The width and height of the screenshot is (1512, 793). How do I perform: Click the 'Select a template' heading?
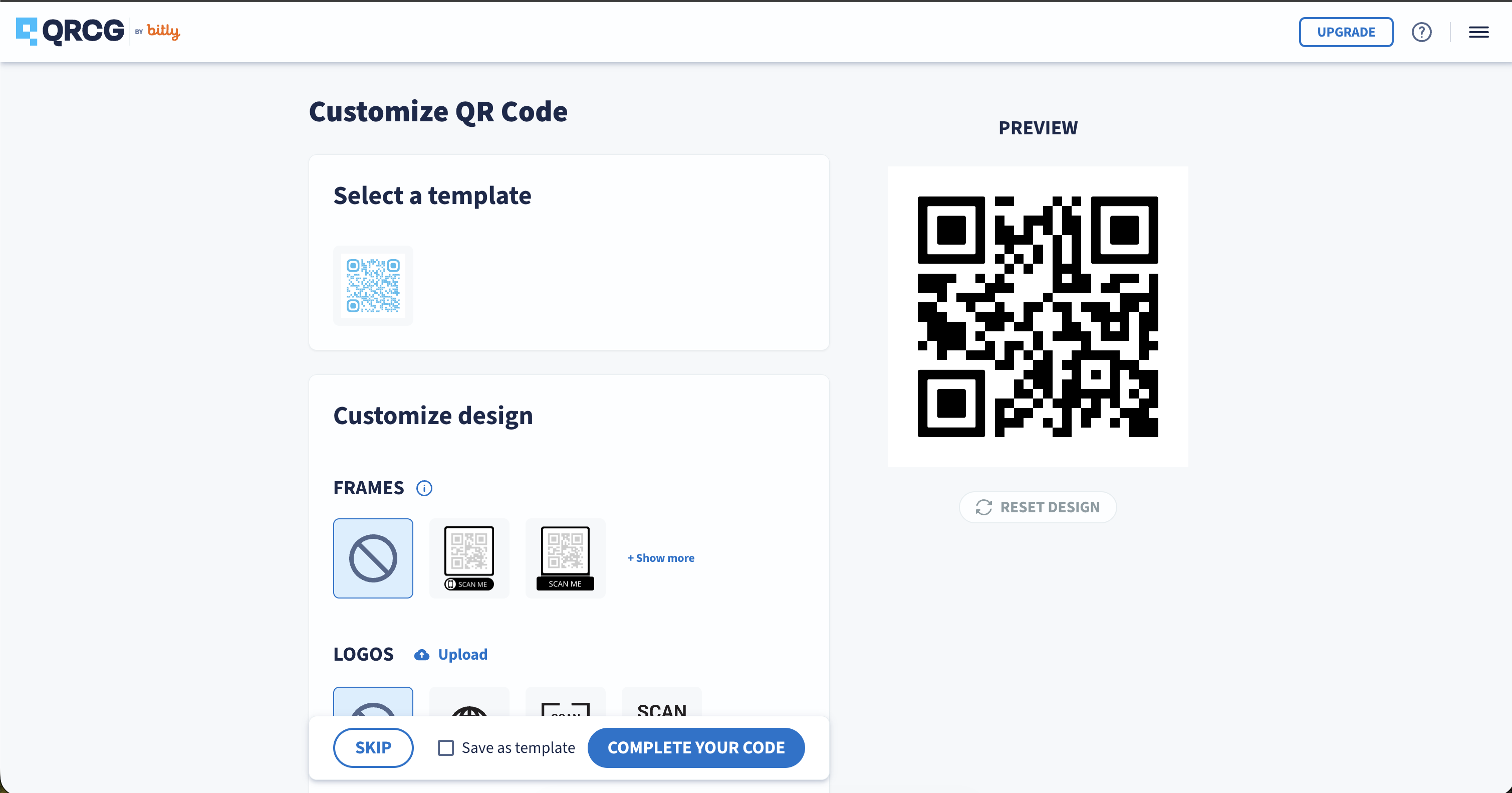point(432,195)
